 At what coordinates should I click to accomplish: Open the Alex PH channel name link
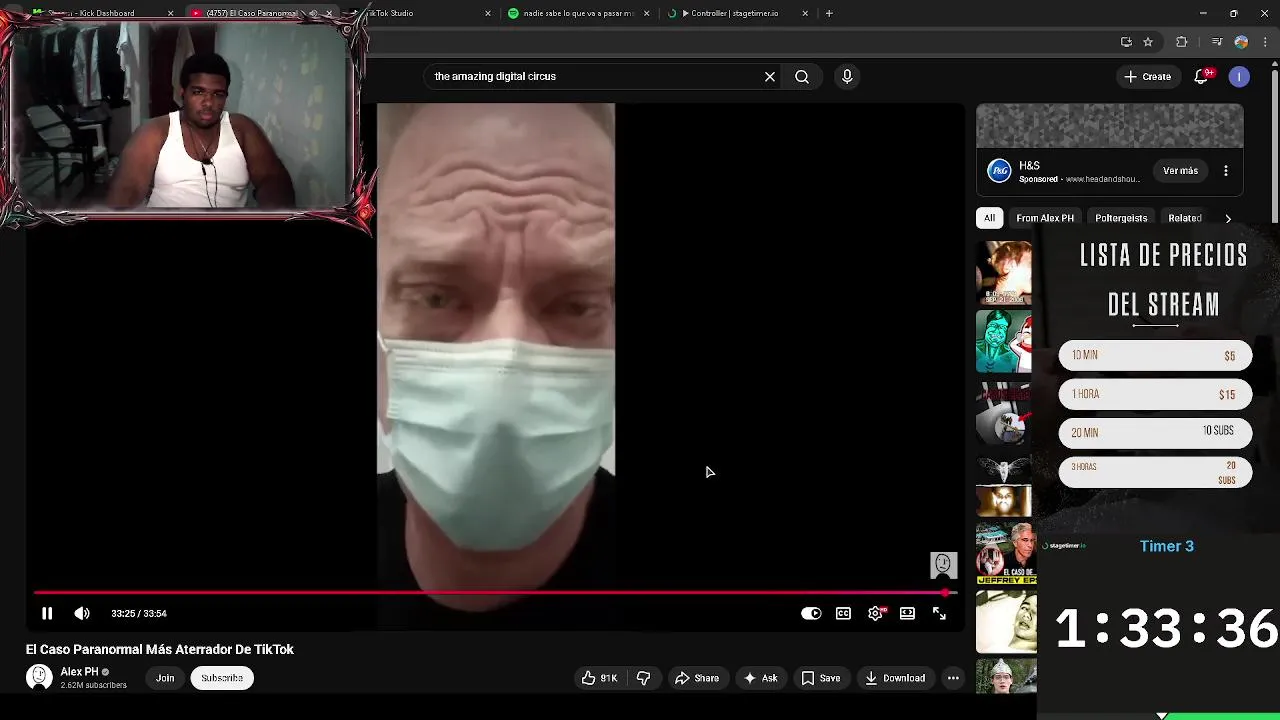coord(79,672)
